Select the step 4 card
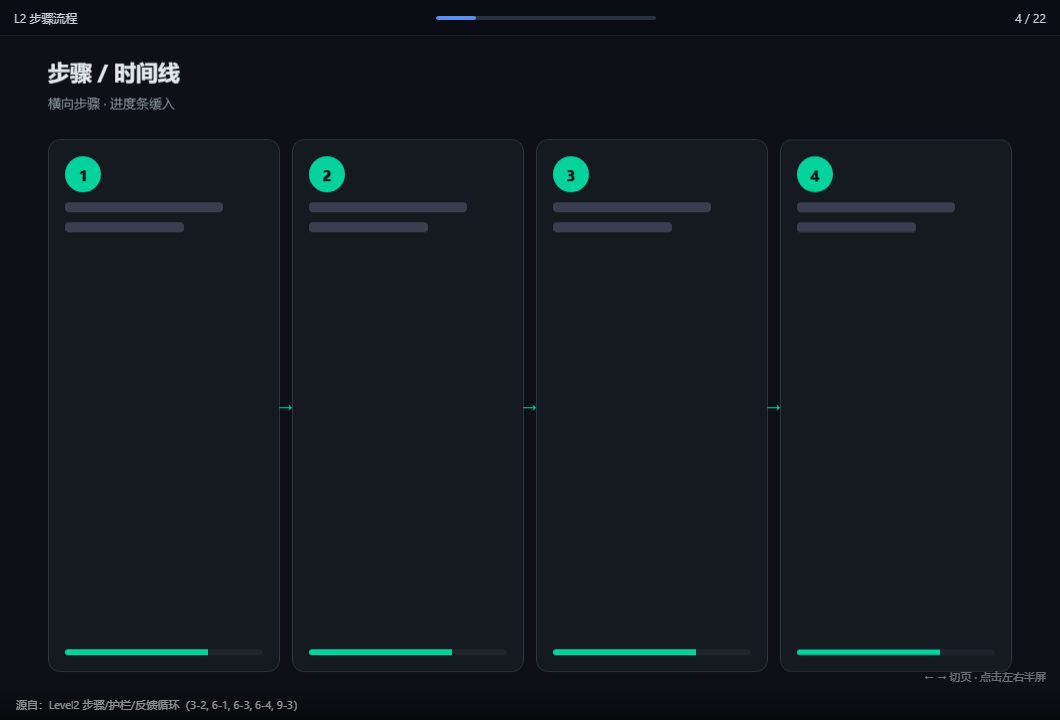 896,406
